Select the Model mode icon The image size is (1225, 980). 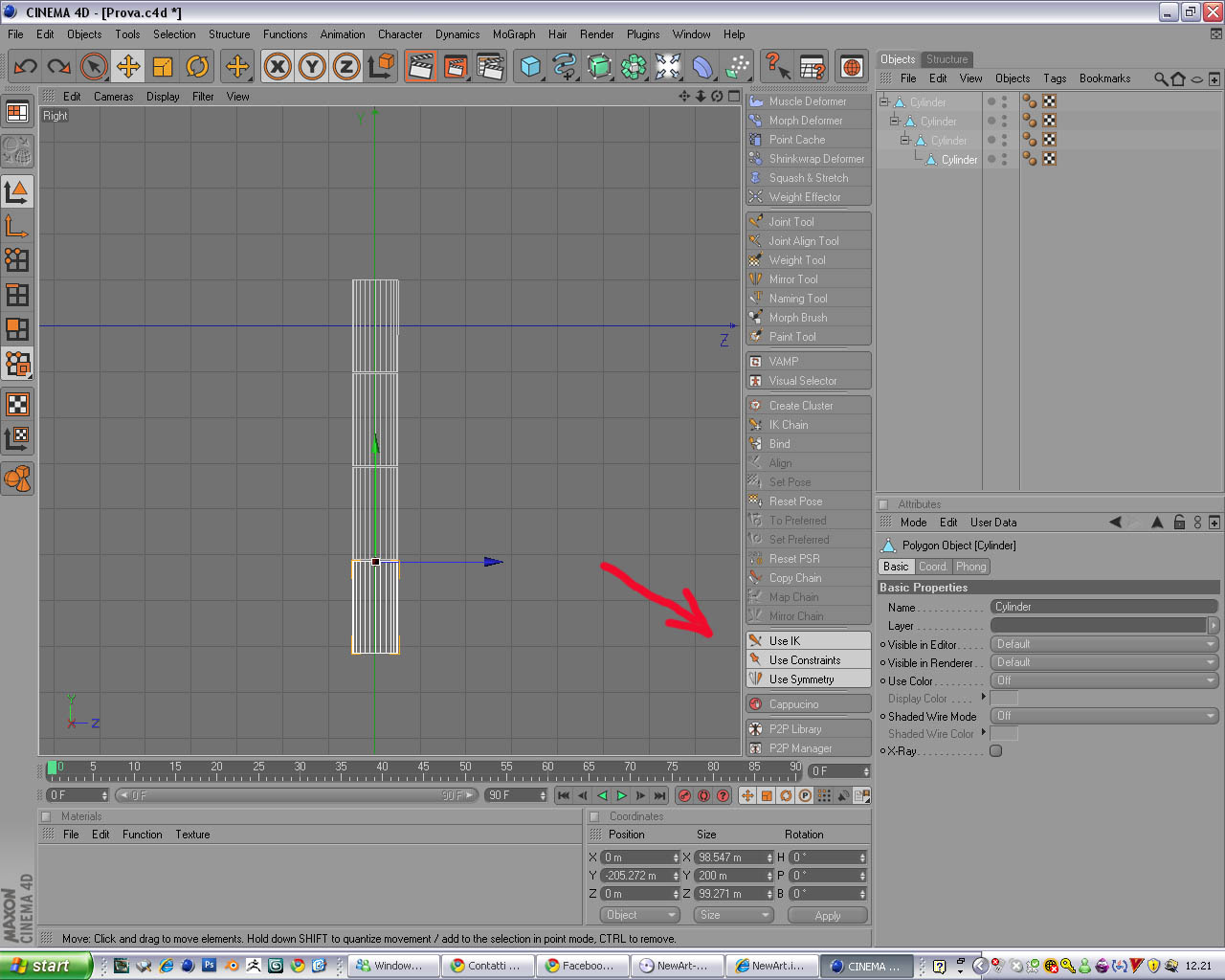tap(17, 191)
